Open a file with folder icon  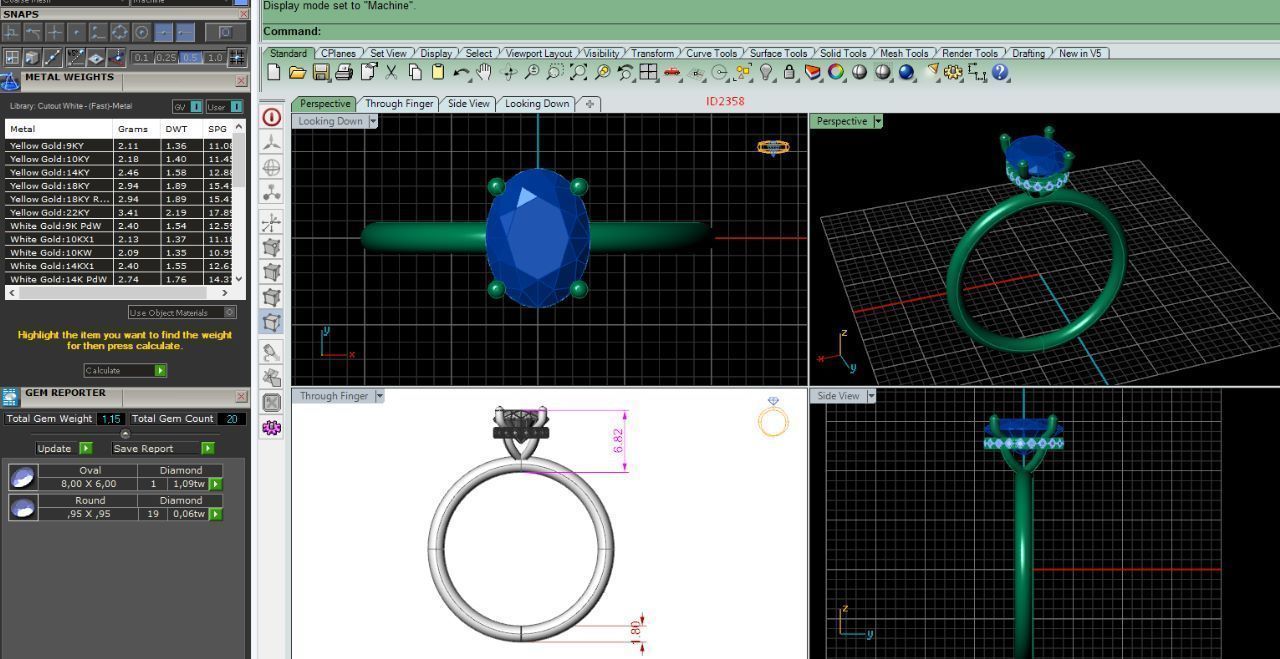click(x=297, y=72)
